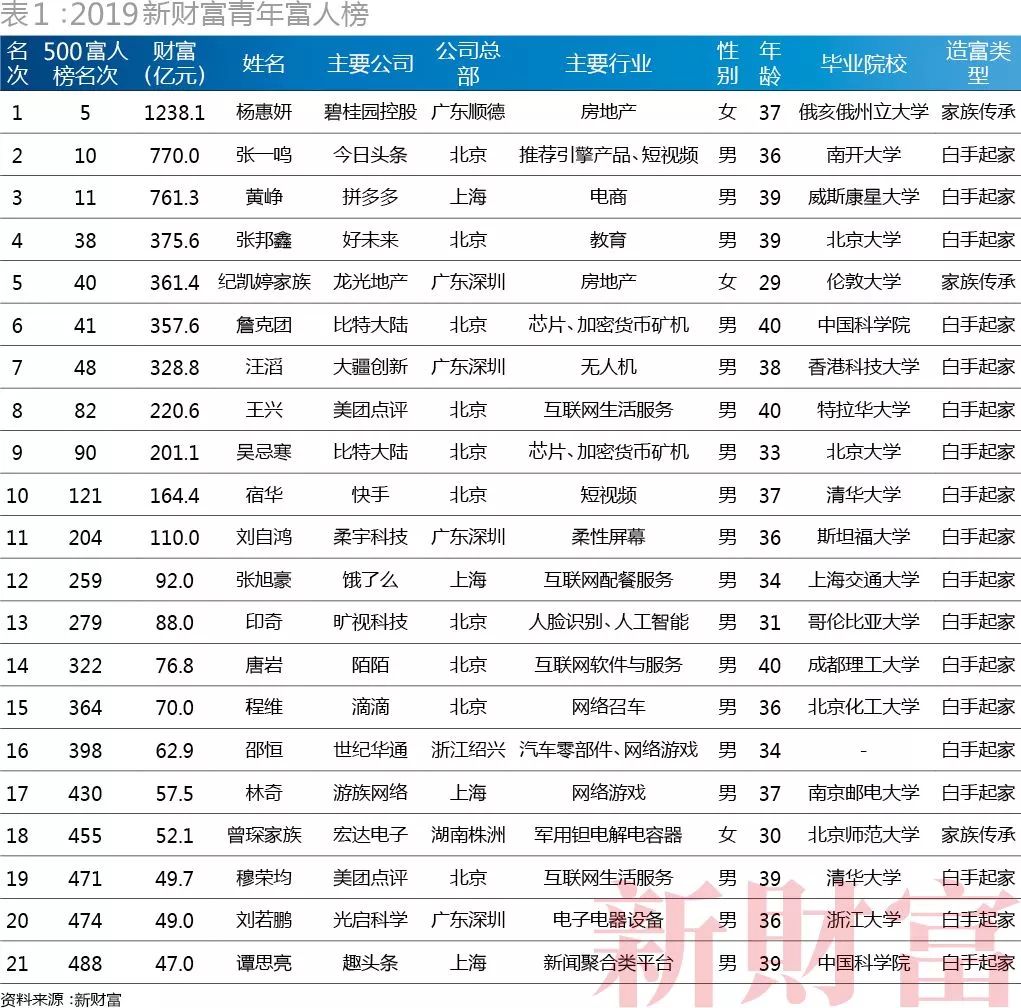Select the name 唐岩

(x=264, y=665)
